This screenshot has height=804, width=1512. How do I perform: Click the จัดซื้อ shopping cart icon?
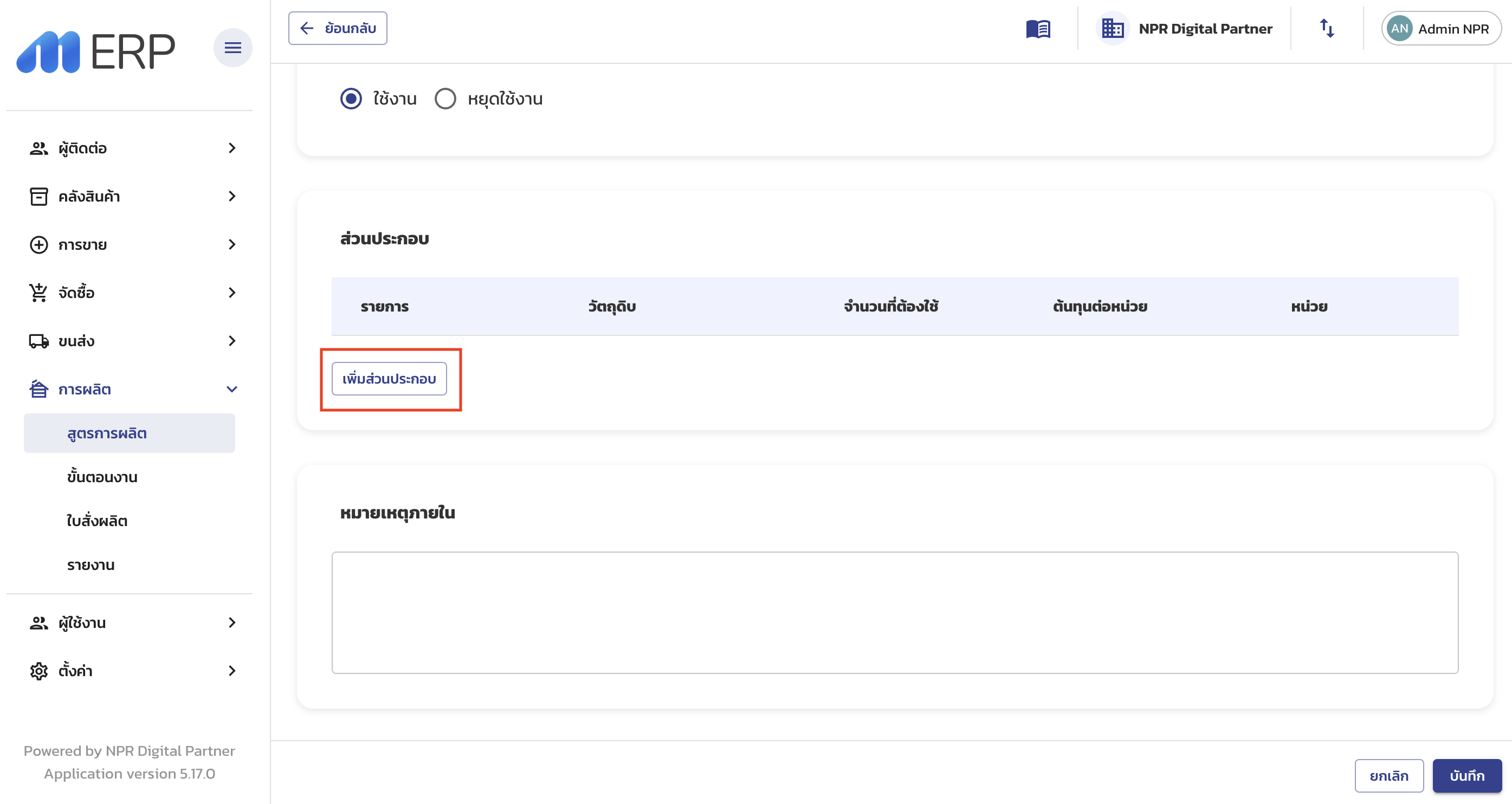(x=38, y=292)
